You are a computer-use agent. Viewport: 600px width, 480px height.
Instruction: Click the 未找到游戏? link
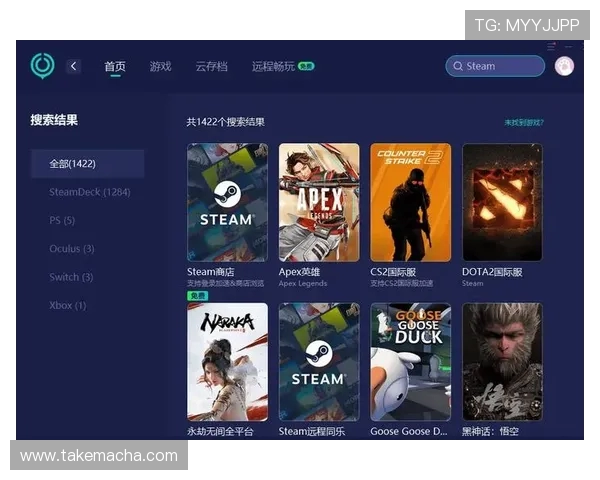tap(524, 122)
